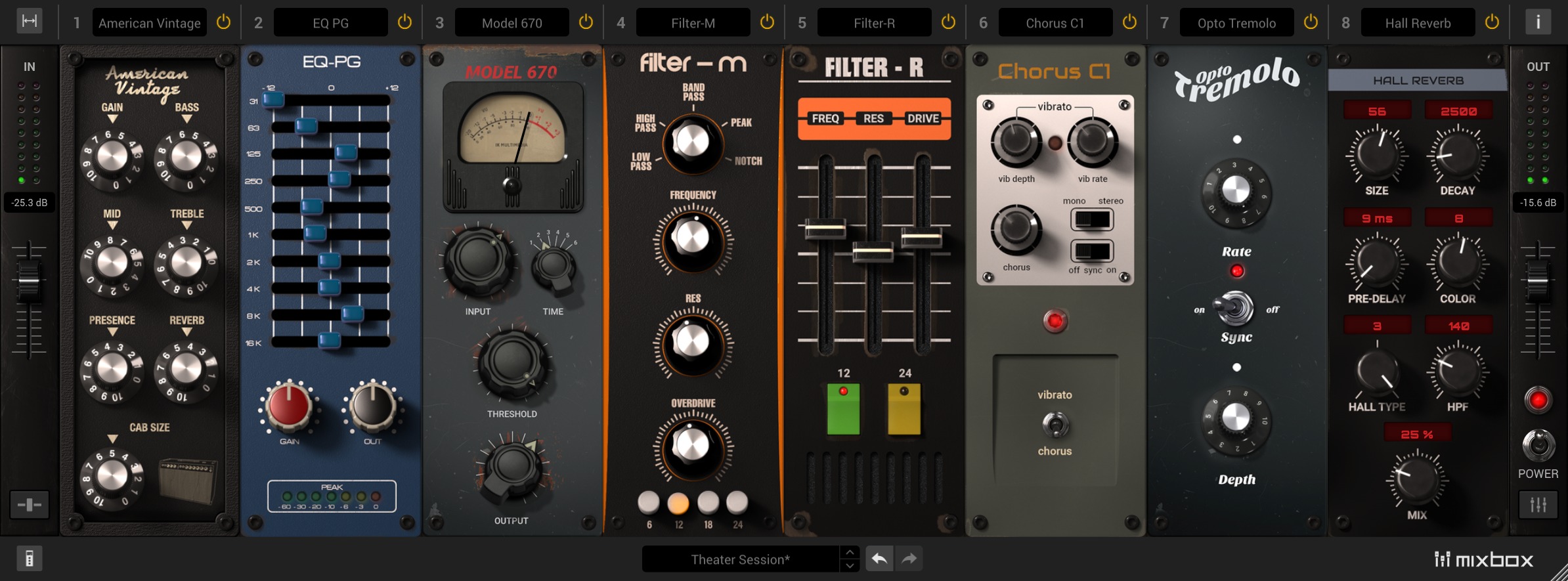Image resolution: width=1568 pixels, height=581 pixels.
Task: Select the 12 dB slope button on Filter-M
Action: (678, 504)
